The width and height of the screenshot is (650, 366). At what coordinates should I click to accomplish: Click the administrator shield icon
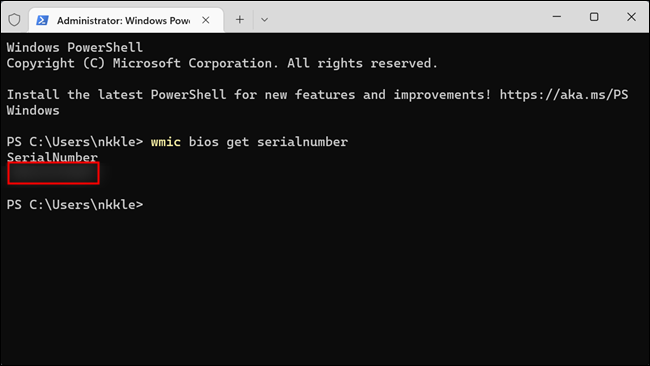15,19
